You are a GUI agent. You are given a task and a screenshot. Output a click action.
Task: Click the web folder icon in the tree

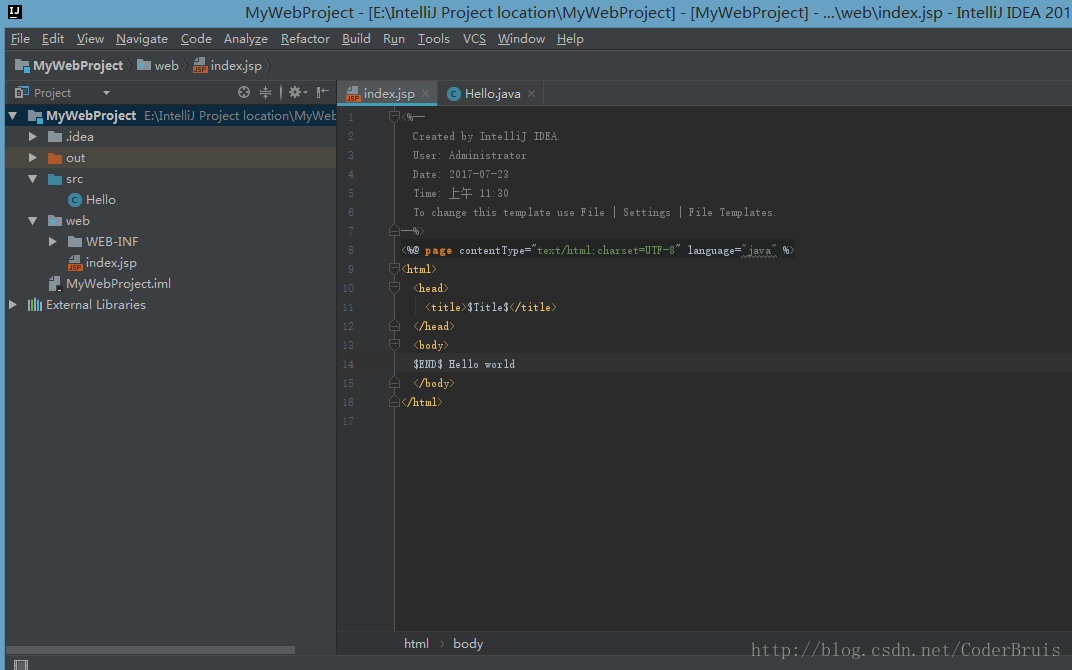55,221
